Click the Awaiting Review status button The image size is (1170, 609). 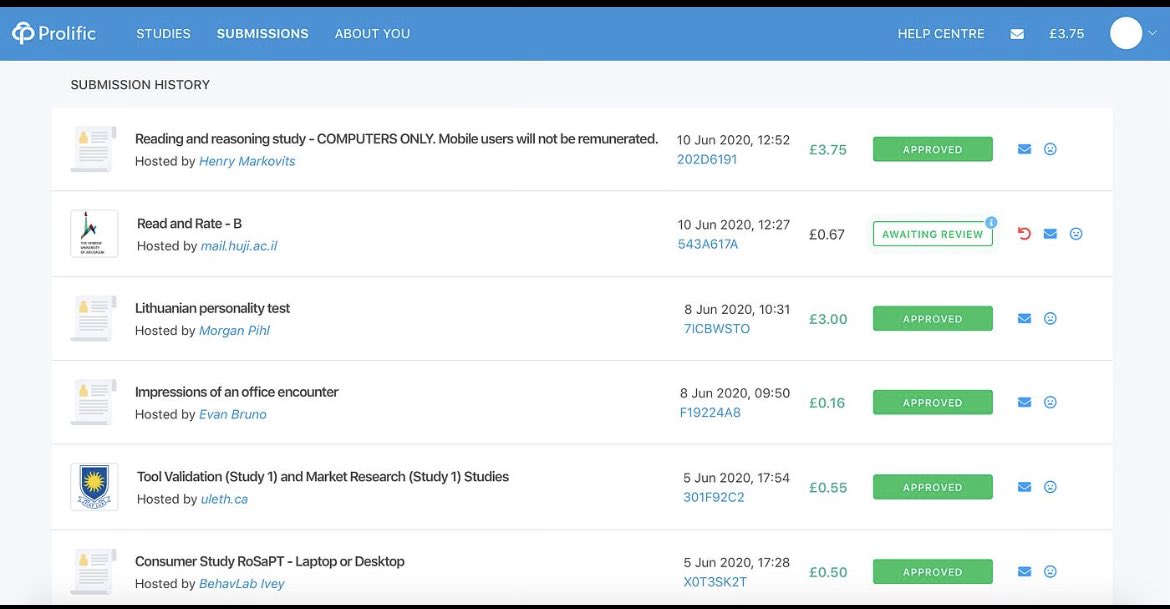click(933, 234)
